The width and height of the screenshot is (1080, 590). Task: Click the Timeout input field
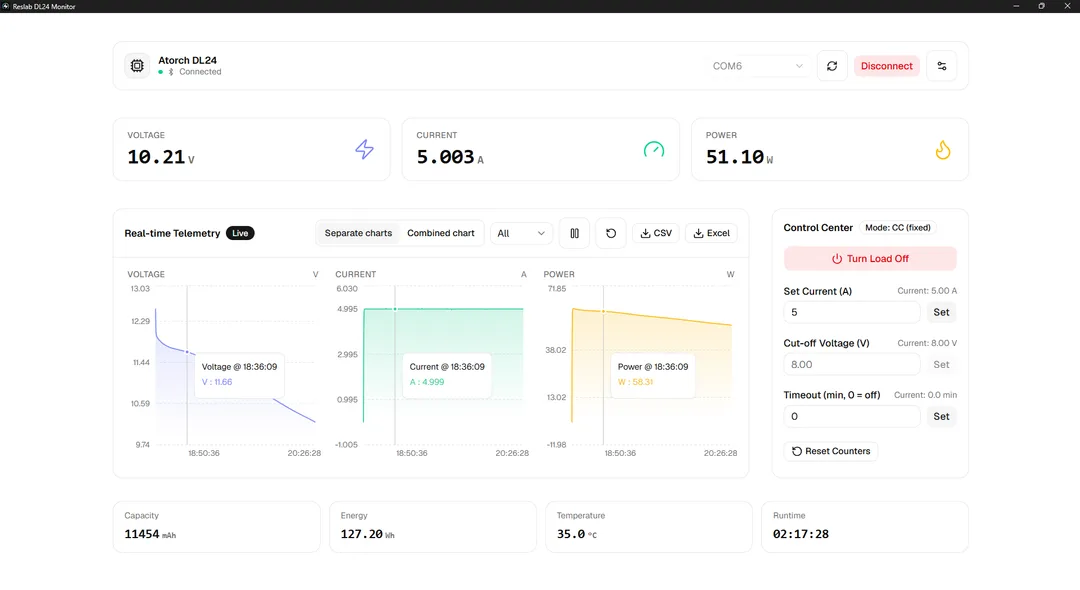click(x=851, y=417)
